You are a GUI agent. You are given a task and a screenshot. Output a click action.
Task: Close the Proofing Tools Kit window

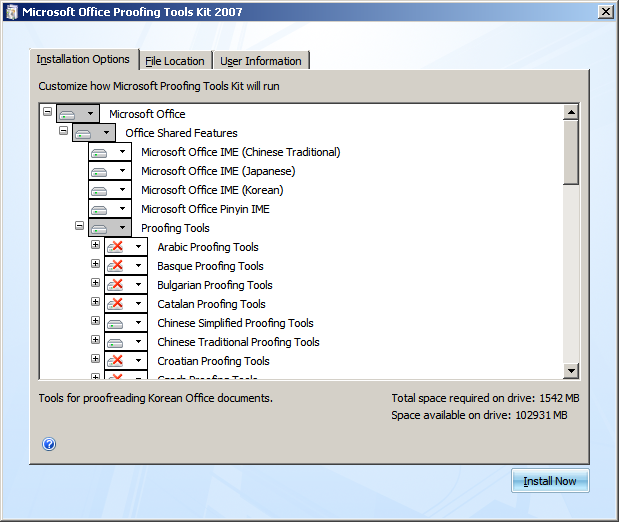click(606, 12)
